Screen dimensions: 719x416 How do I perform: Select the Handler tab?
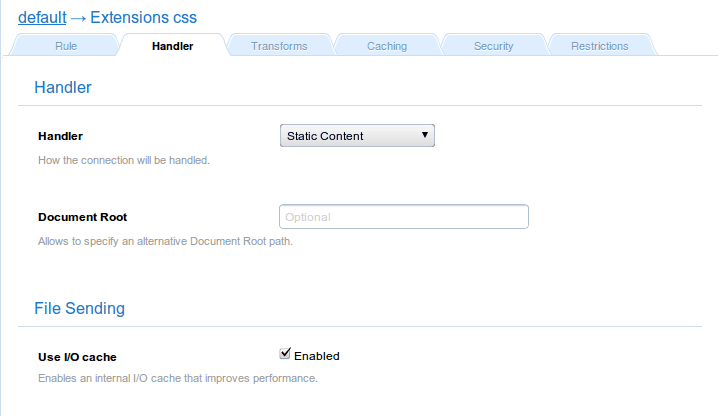(172, 46)
